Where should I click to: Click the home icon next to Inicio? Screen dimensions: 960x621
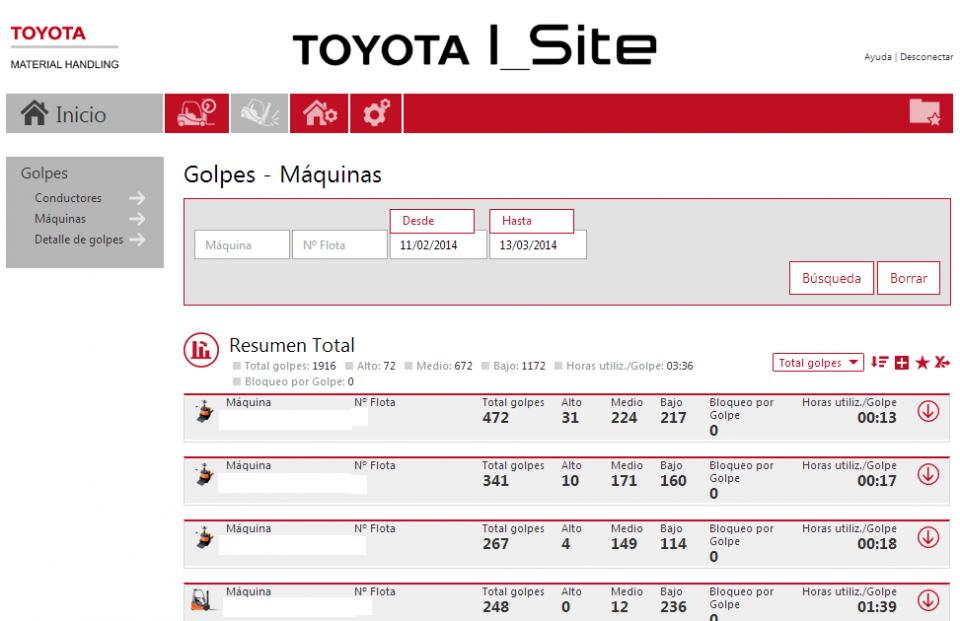(34, 113)
